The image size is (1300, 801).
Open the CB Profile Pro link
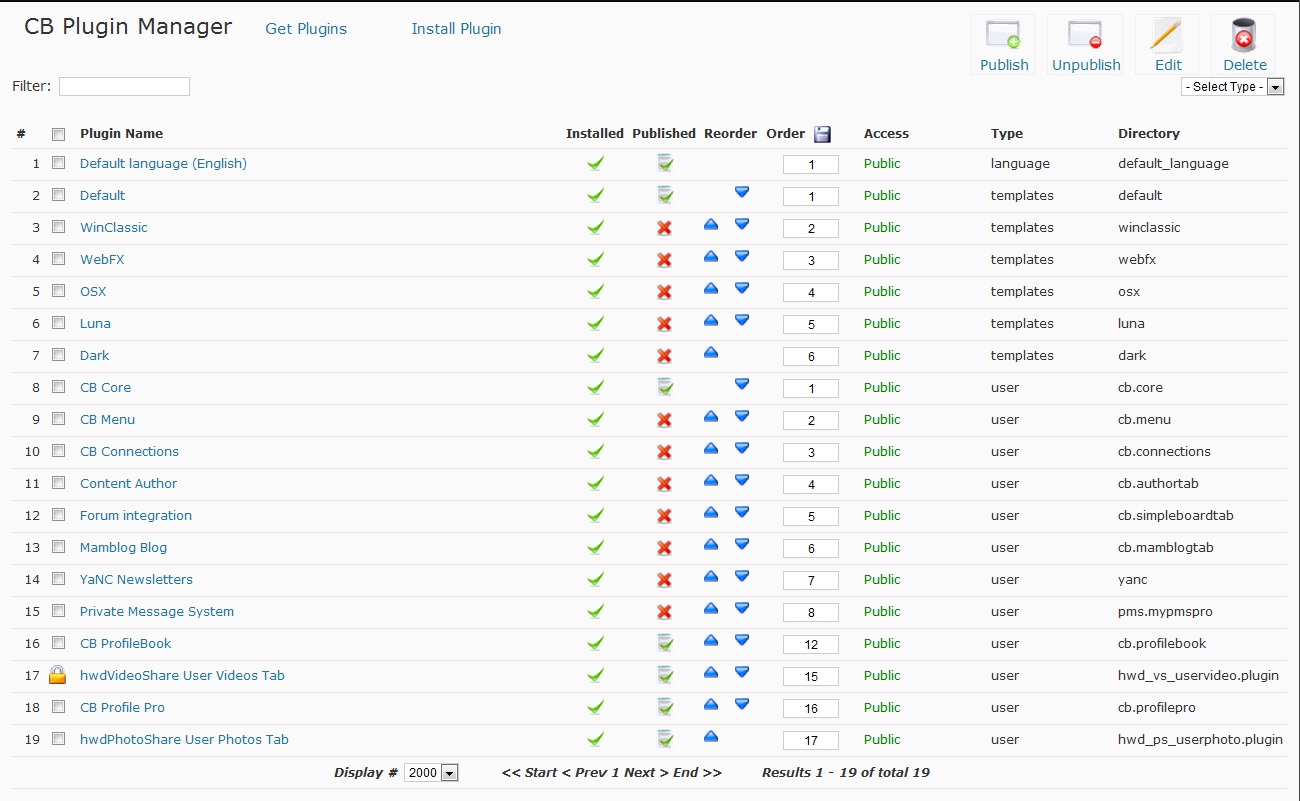pos(122,707)
